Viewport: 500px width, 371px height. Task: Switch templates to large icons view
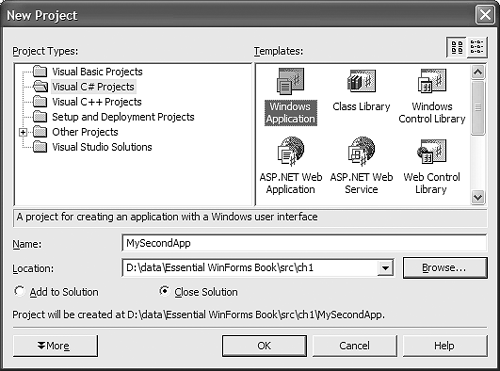457,47
